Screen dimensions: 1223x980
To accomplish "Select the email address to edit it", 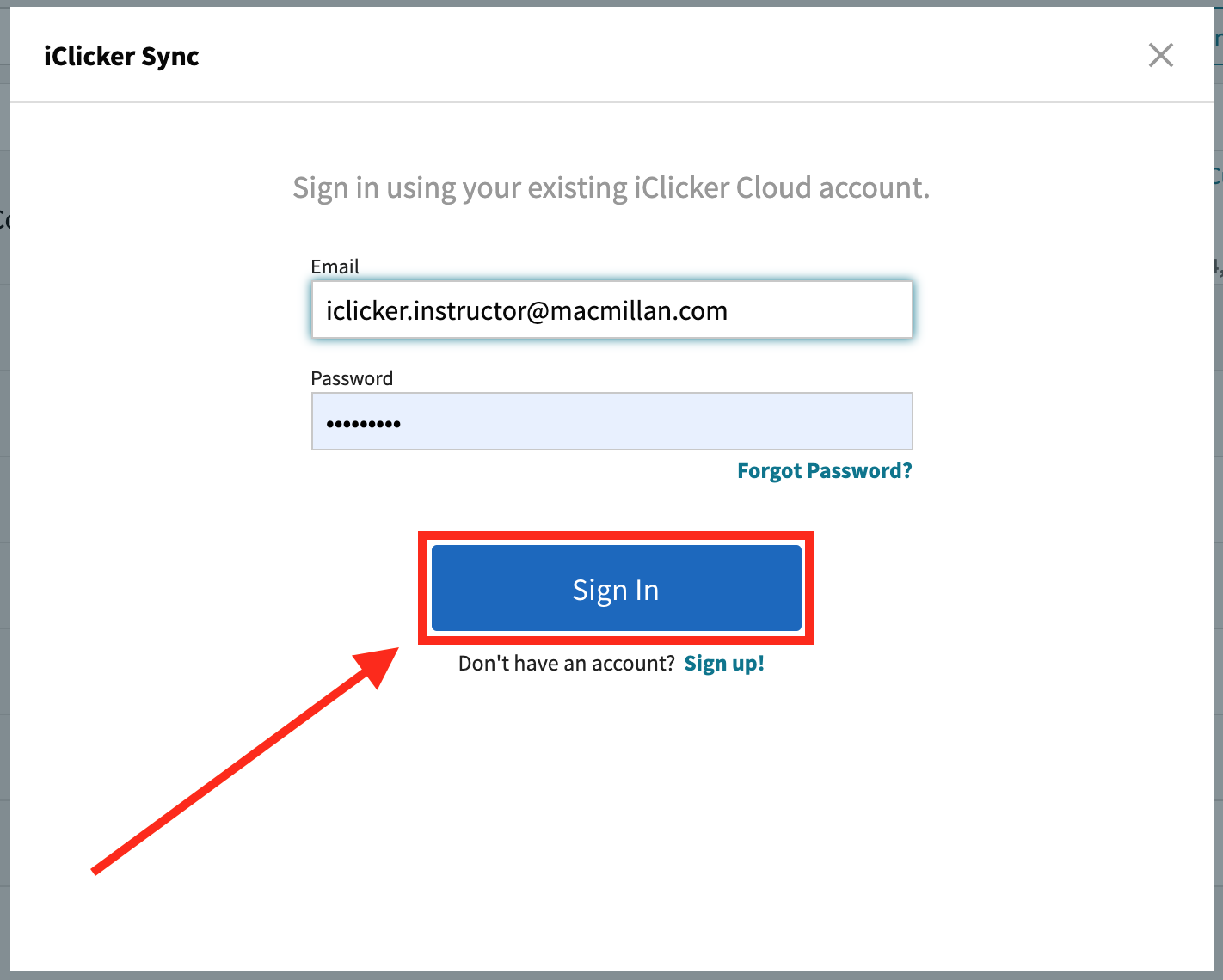I will (x=525, y=310).
